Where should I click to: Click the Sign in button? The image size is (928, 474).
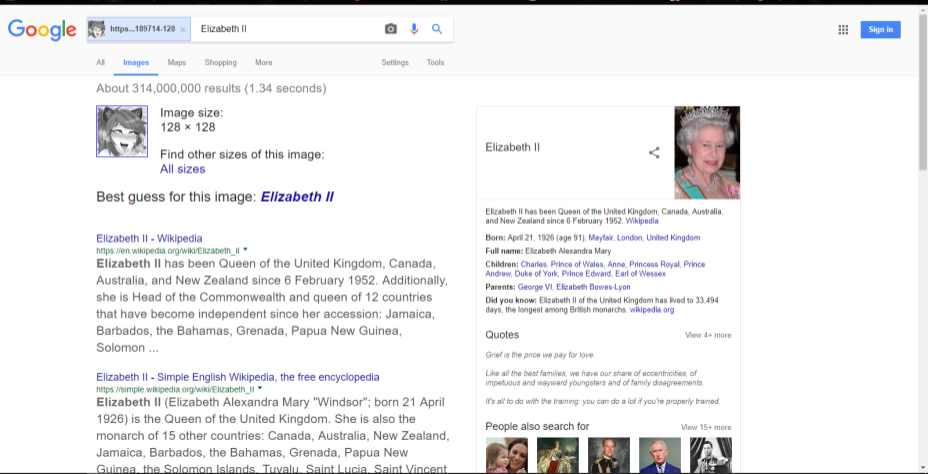coord(880,30)
